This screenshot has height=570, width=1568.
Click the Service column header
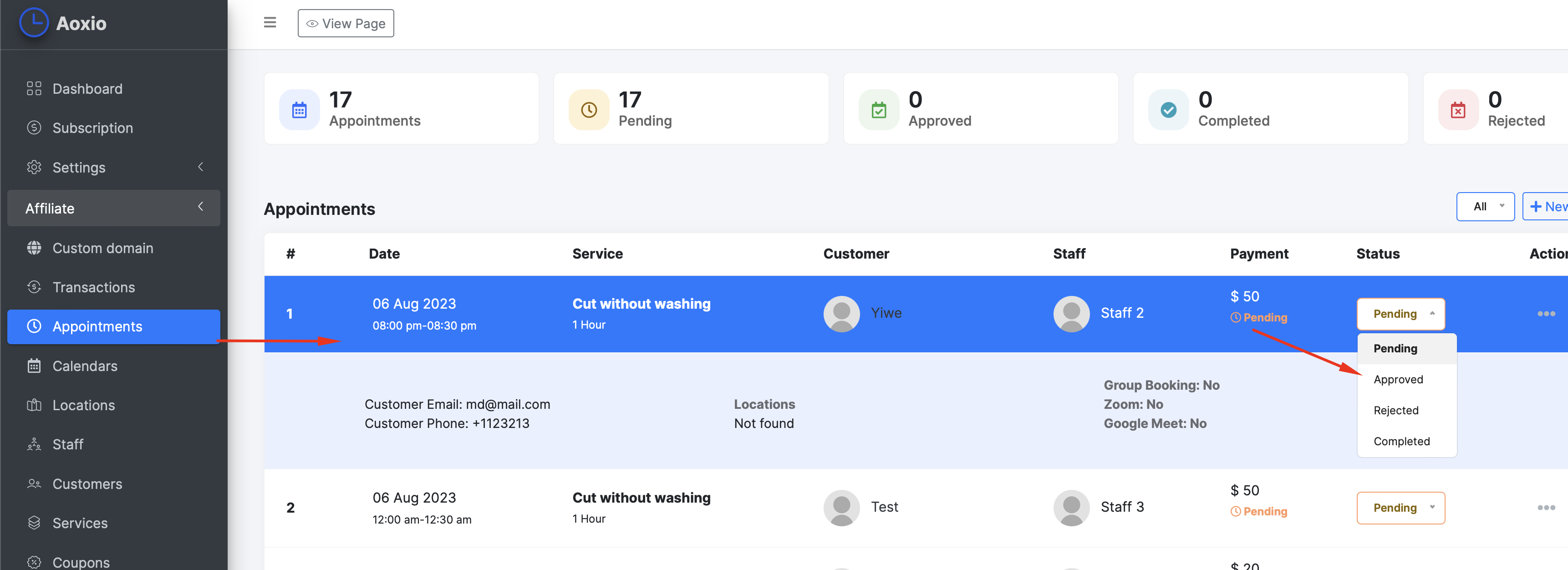tap(597, 254)
